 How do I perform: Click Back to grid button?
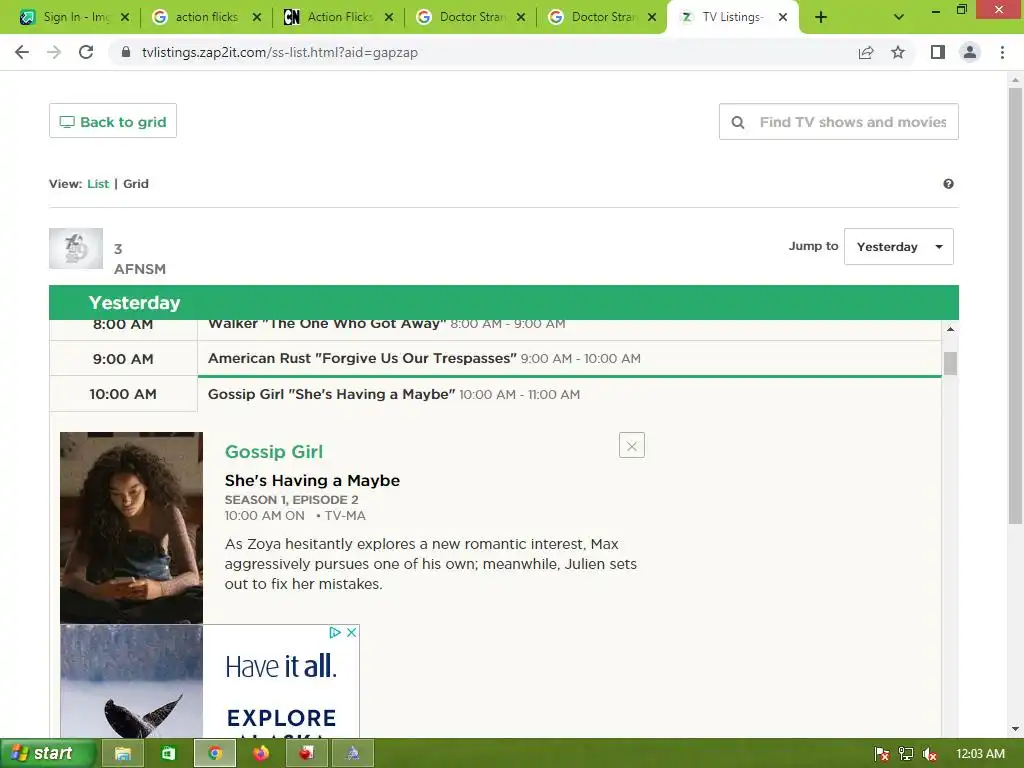pyautogui.click(x=113, y=121)
